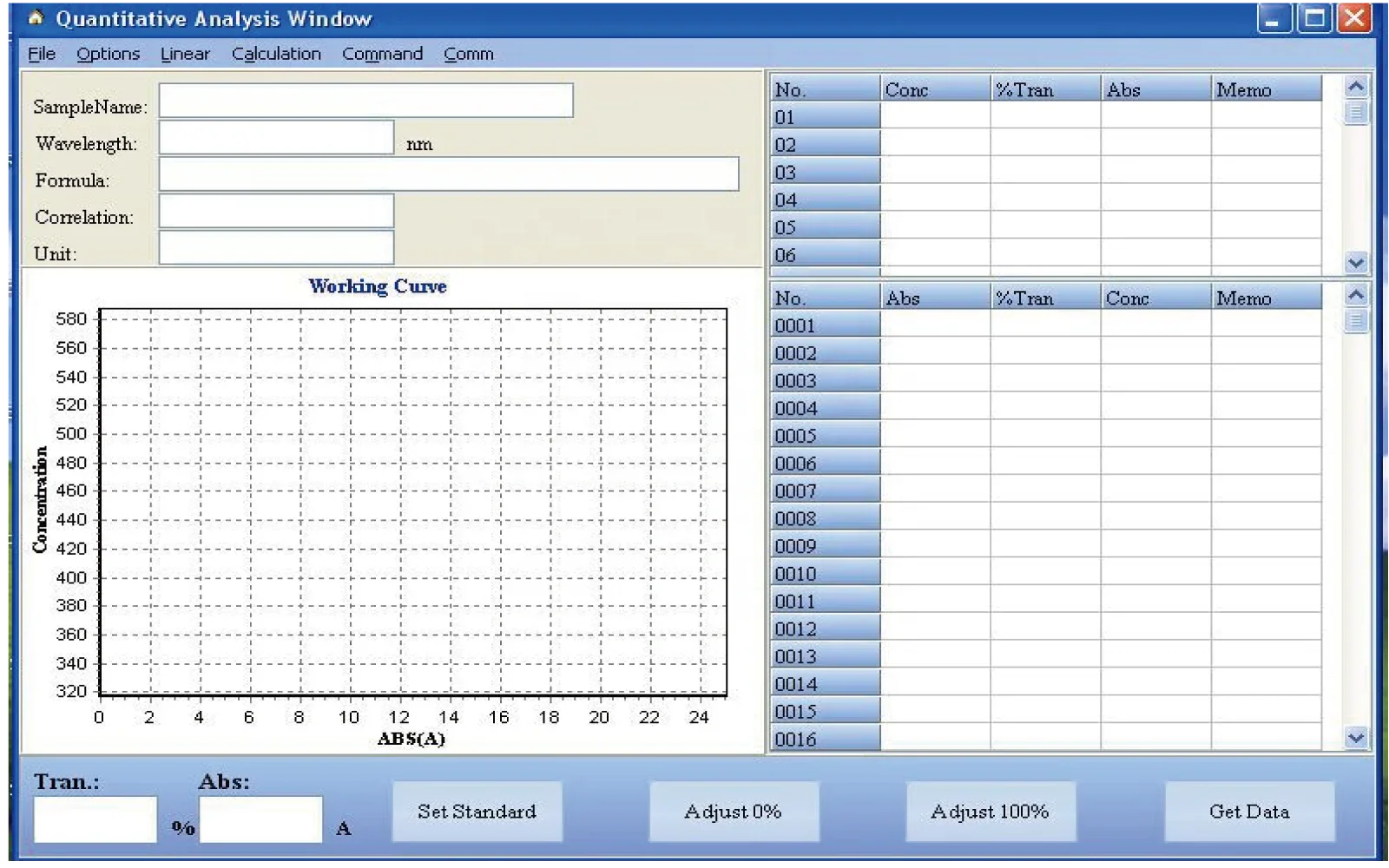The image size is (1389, 868).
Task: Click down arrow of standards table scrollbar
Action: pyautogui.click(x=1355, y=262)
